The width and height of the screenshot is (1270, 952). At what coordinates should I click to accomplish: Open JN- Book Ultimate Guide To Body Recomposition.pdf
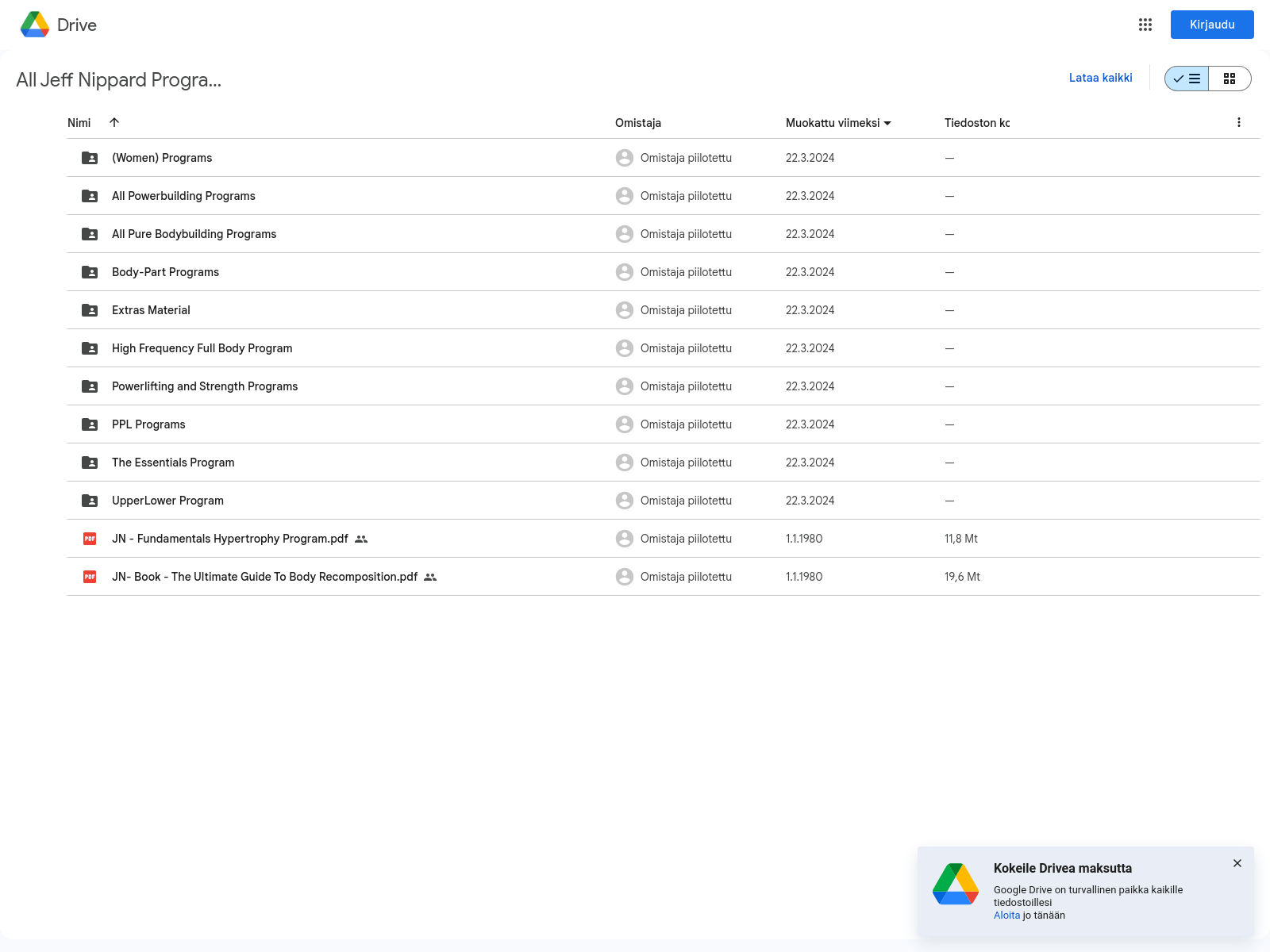point(264,577)
